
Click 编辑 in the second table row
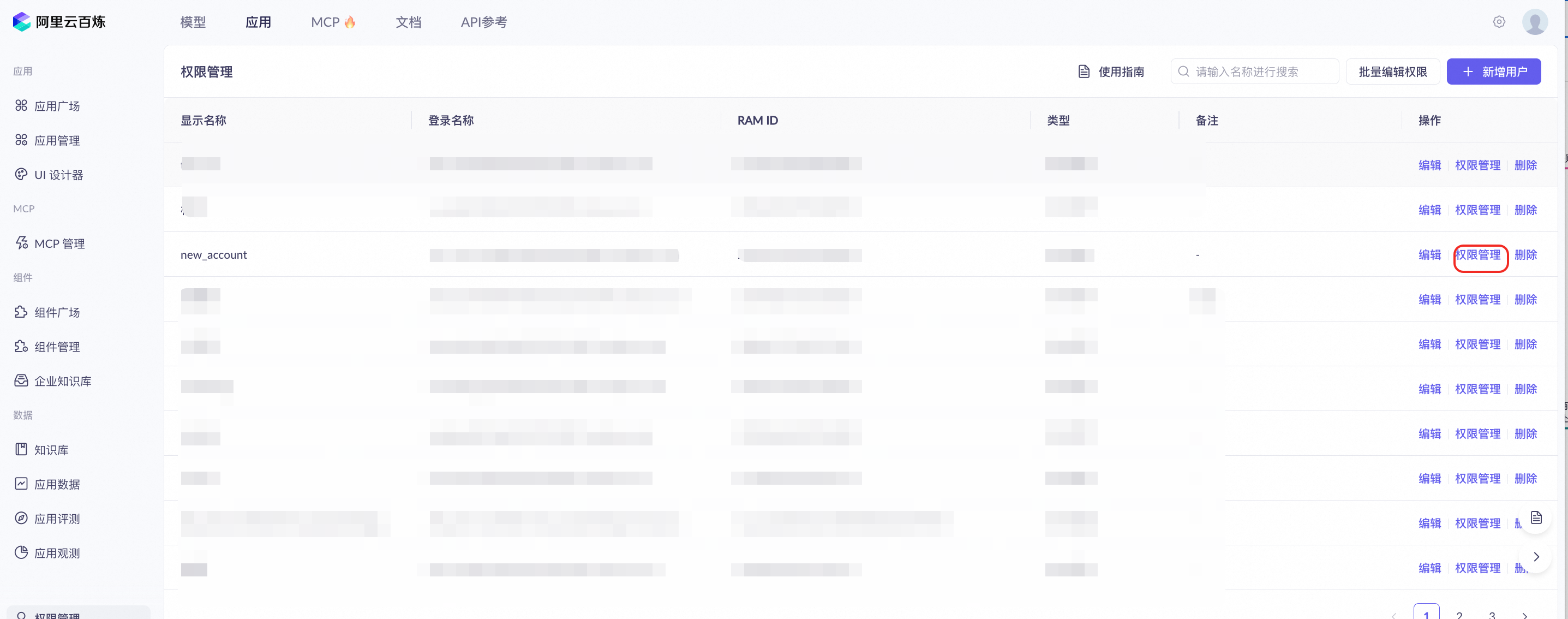(1430, 210)
